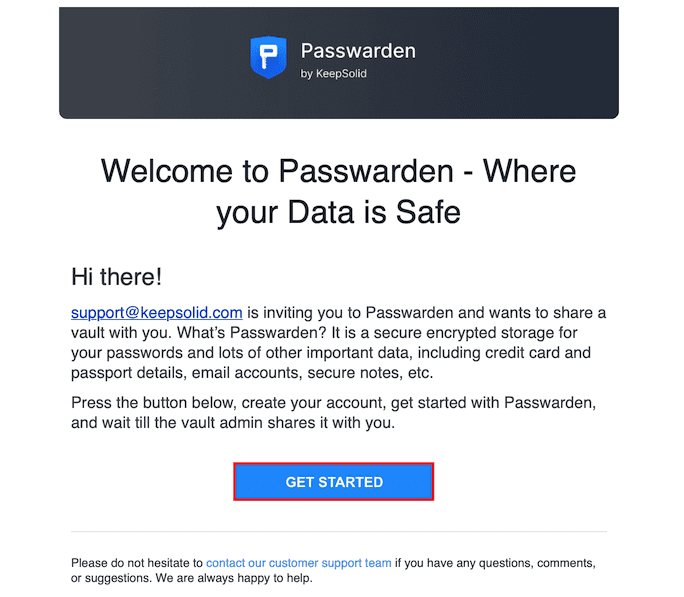This screenshot has width=684, height=597.
Task: Click the "Hi there!" greeting
Action: pos(117,276)
